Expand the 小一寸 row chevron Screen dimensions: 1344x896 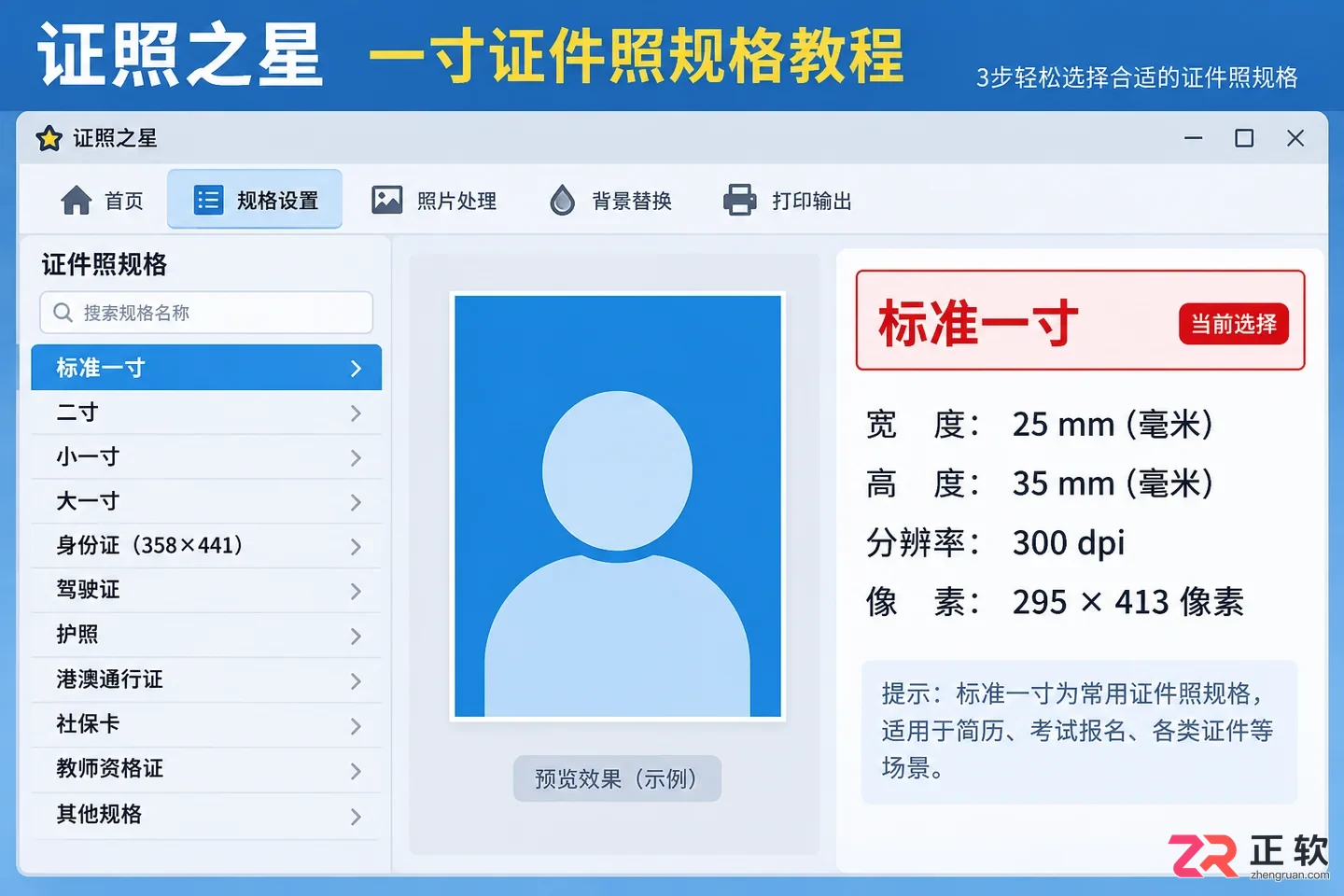tap(356, 458)
